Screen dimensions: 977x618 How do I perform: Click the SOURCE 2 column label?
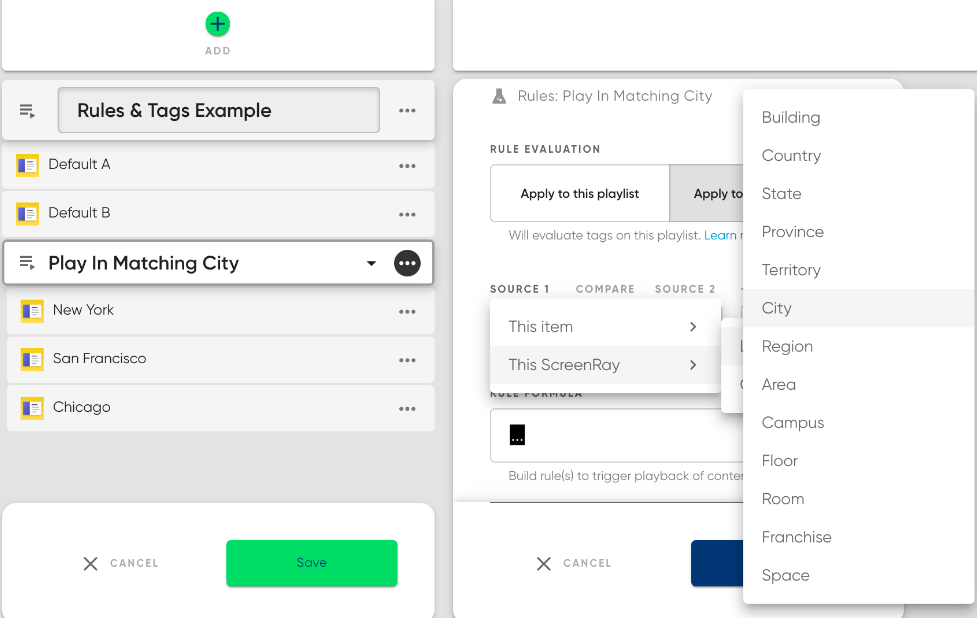[685, 289]
